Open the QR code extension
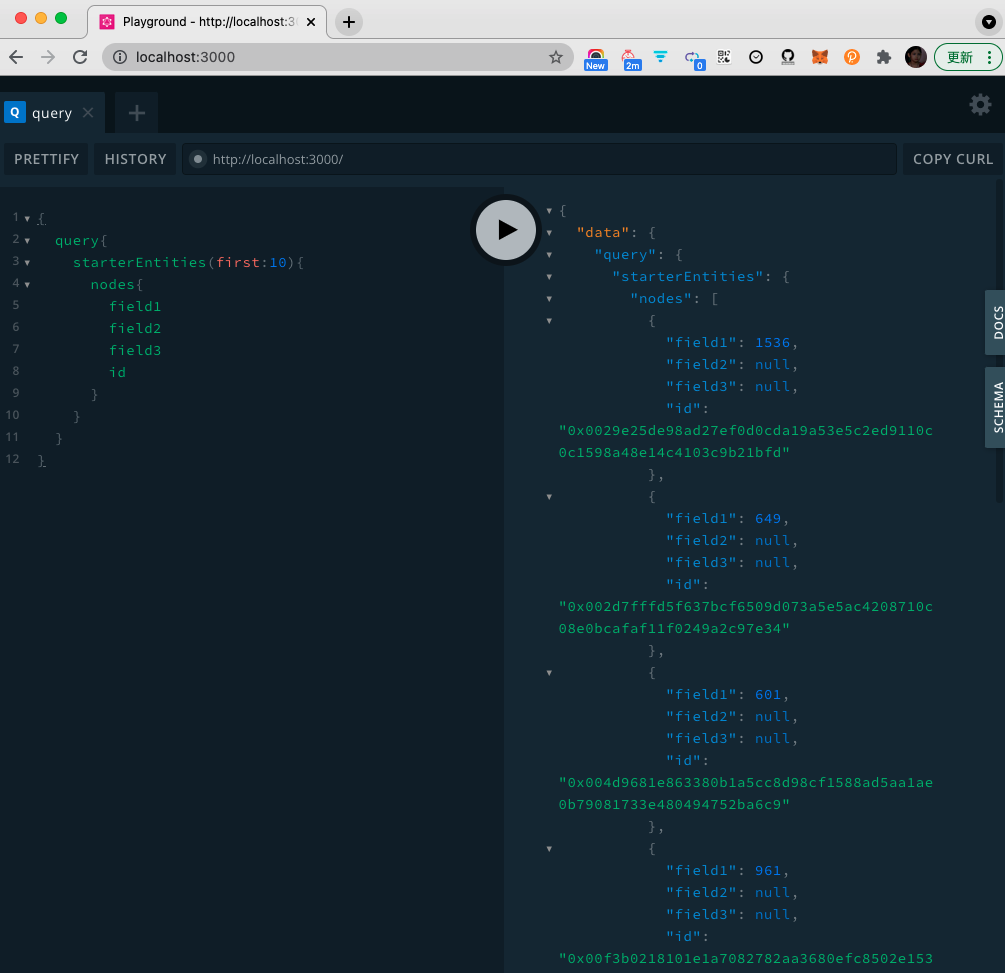This screenshot has width=1005, height=973. tap(724, 57)
